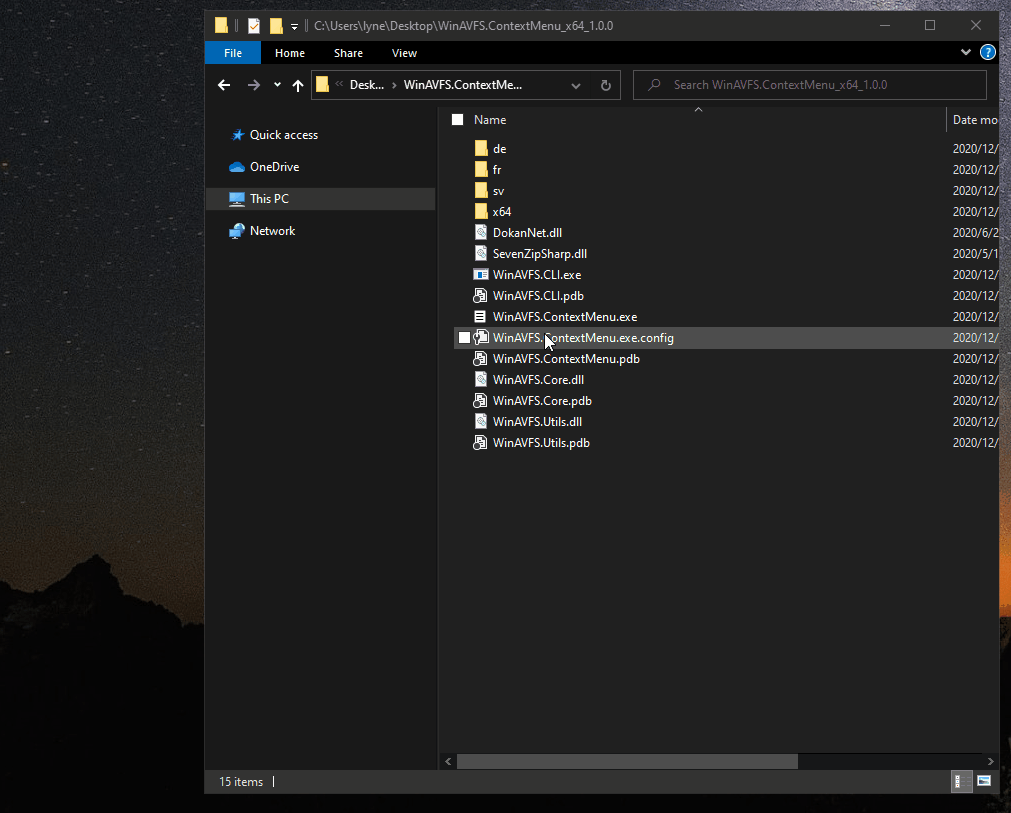Show hidden breadcrumb path double chevron
Image resolution: width=1011 pixels, height=813 pixels.
(x=339, y=84)
